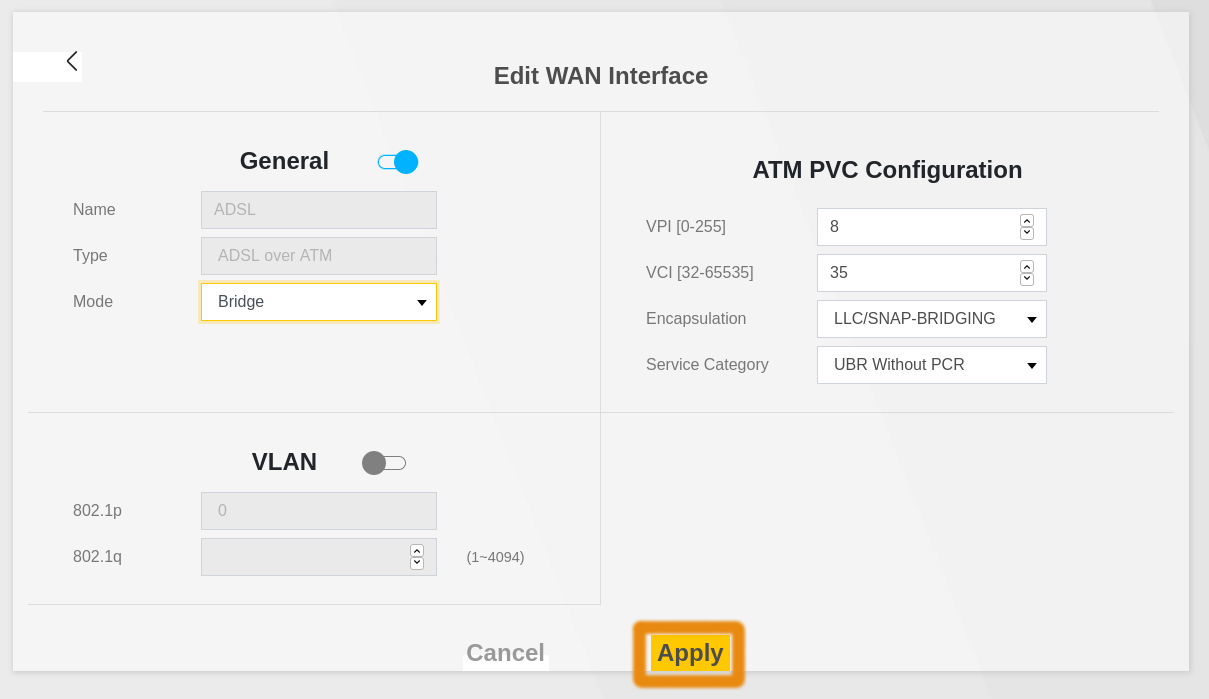Decrease VPI value with down arrow

point(1027,234)
